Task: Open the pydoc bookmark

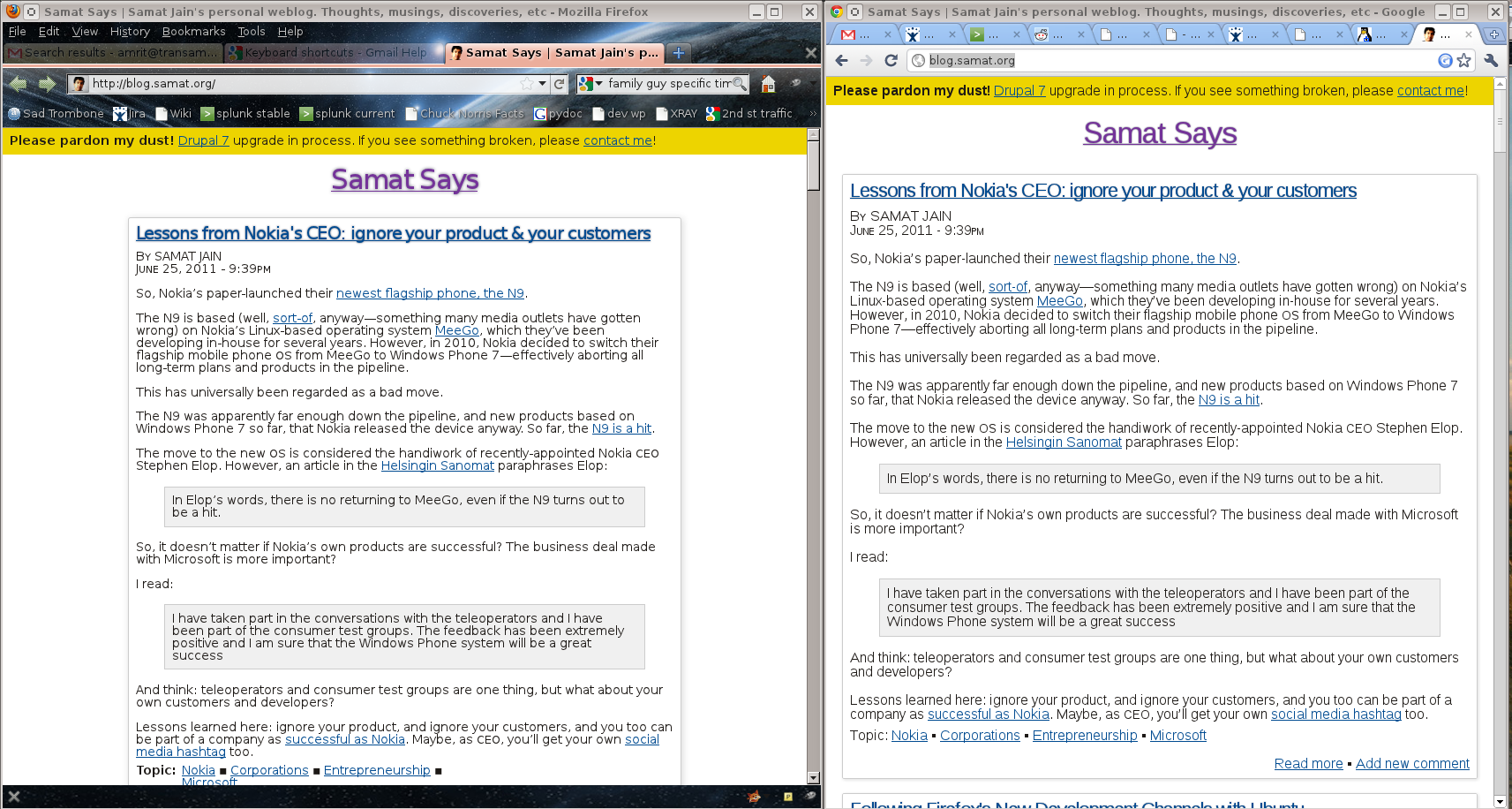Action: click(558, 113)
